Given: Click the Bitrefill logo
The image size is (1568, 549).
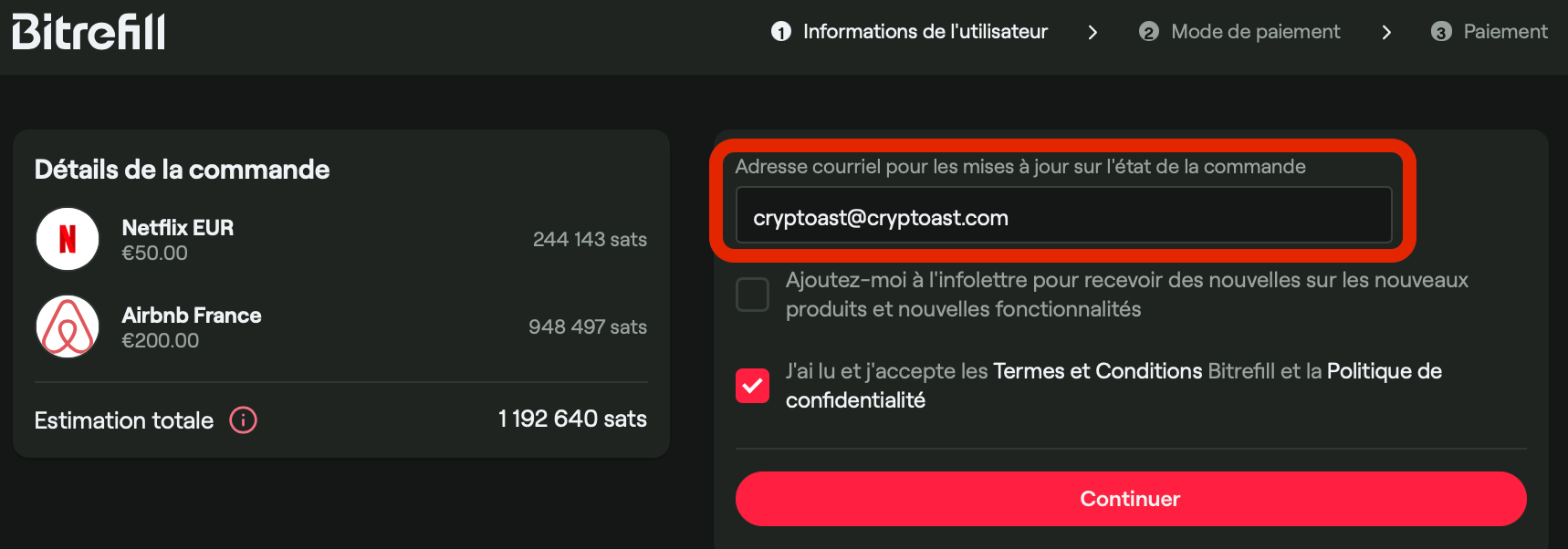Looking at the screenshot, I should click(x=88, y=30).
